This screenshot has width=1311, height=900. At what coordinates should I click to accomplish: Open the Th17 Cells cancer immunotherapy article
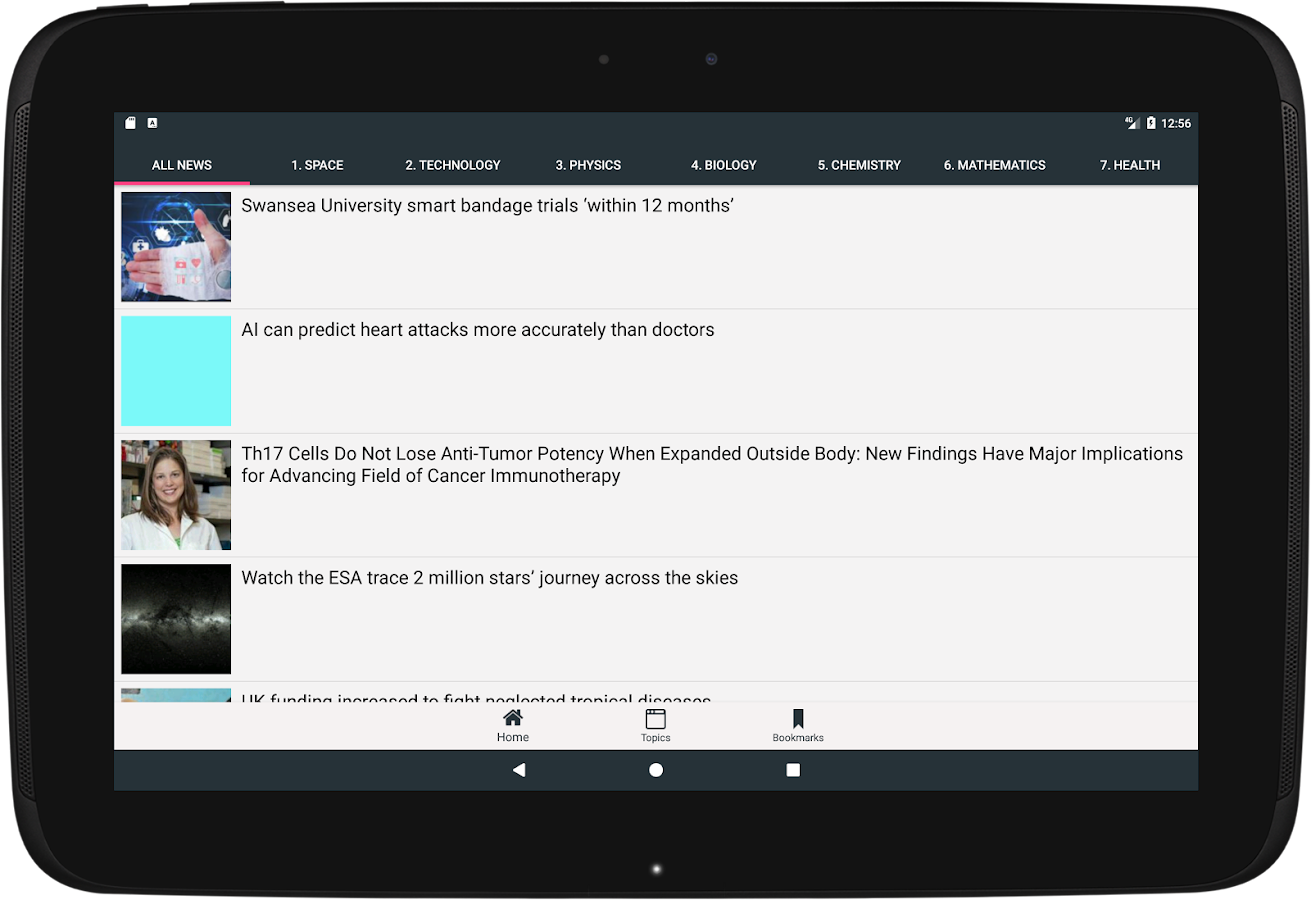coord(656,495)
